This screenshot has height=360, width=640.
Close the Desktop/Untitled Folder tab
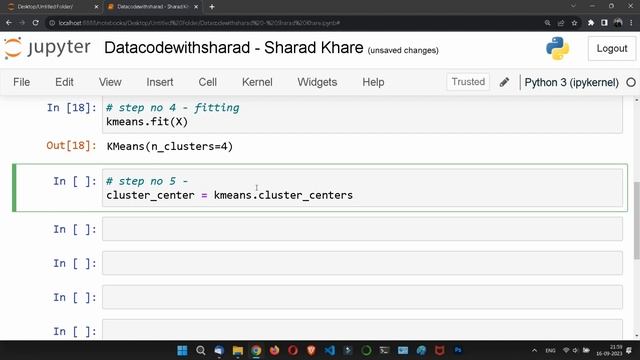click(96, 7)
